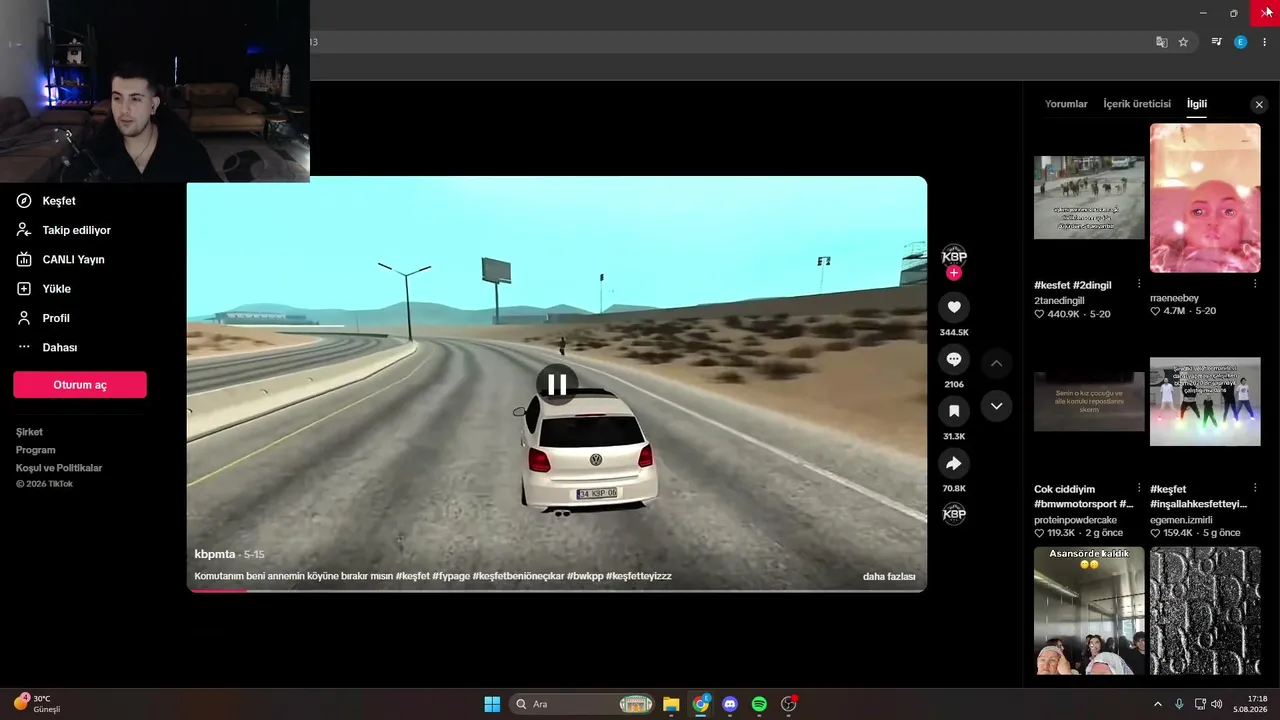Pause the playing TikTok video
This screenshot has width=1280, height=720.
coord(557,385)
